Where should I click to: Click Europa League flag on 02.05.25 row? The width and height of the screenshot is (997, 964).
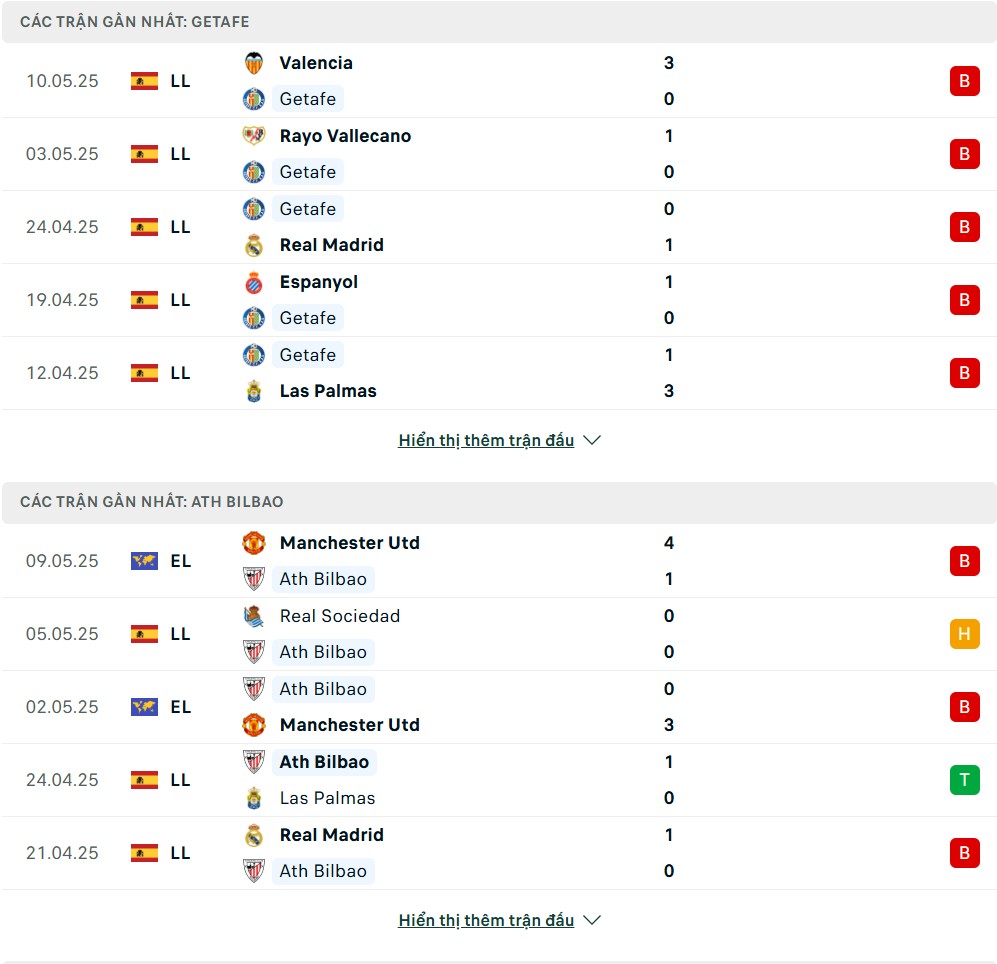144,706
